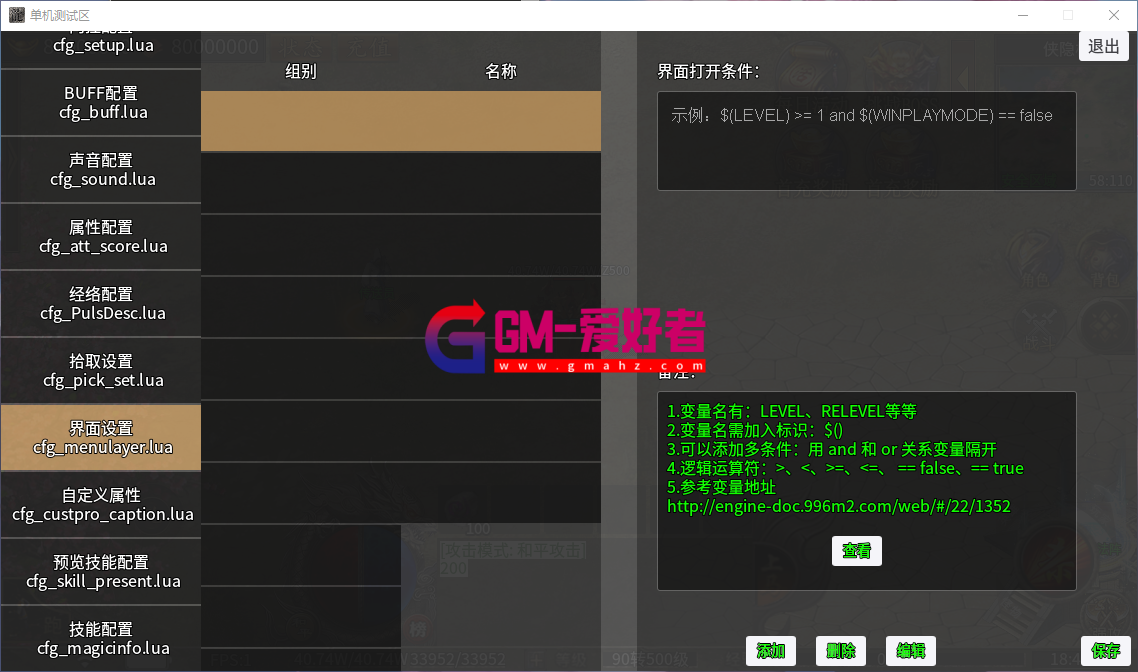Click the 单机测试区 window title text
The image size is (1138, 672).
[60, 15]
